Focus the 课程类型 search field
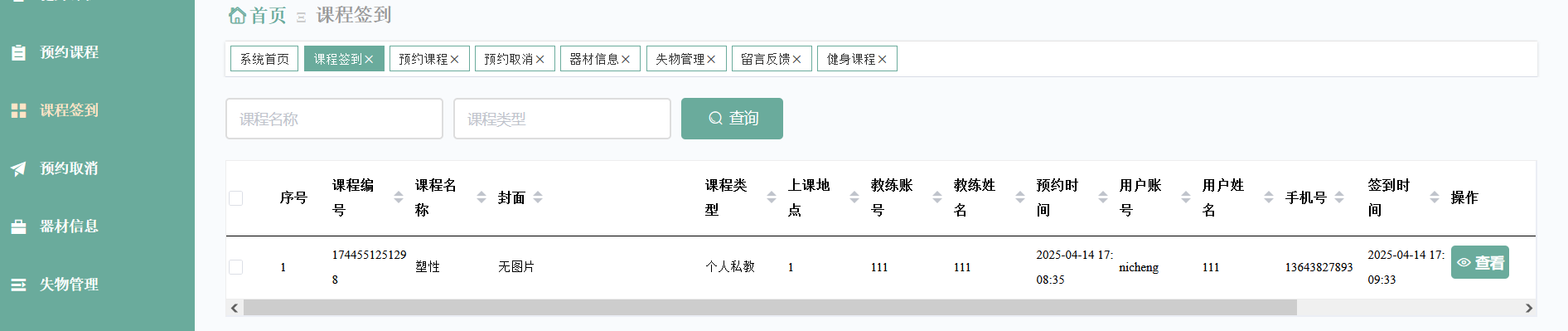 [x=562, y=119]
